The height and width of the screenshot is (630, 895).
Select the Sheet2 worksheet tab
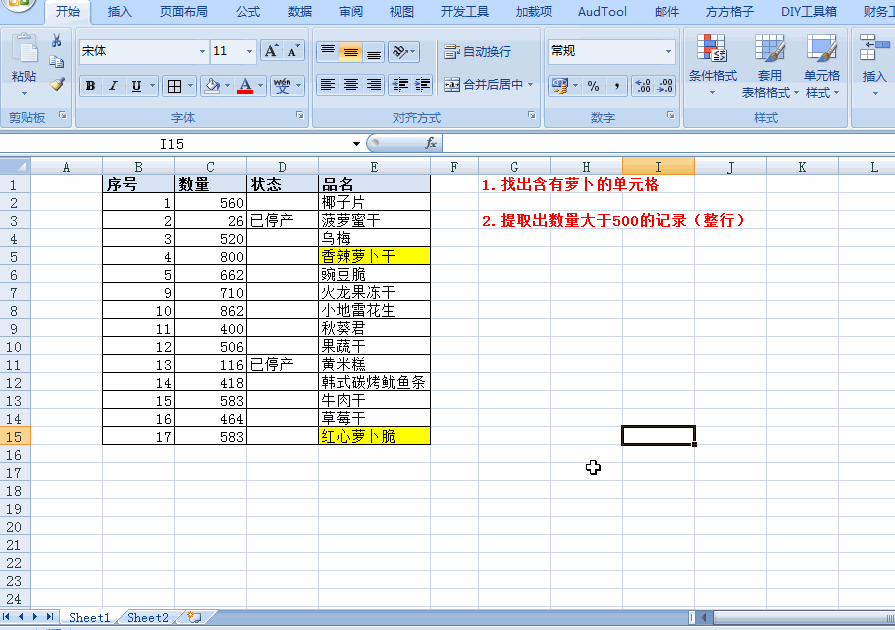click(147, 618)
